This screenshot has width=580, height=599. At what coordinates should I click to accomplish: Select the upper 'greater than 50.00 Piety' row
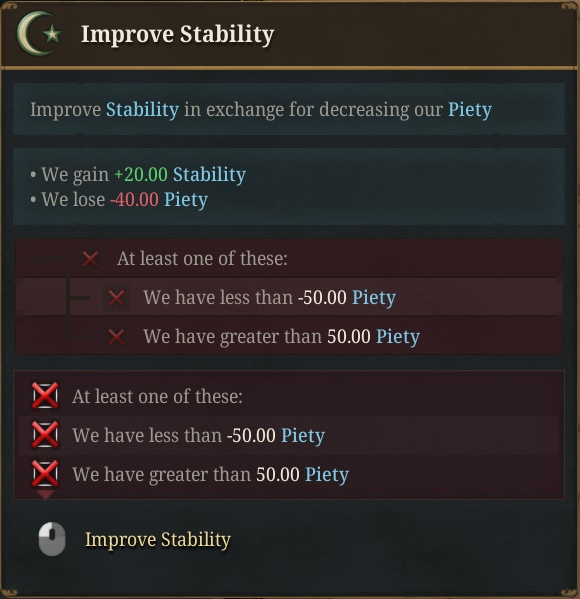[289, 336]
